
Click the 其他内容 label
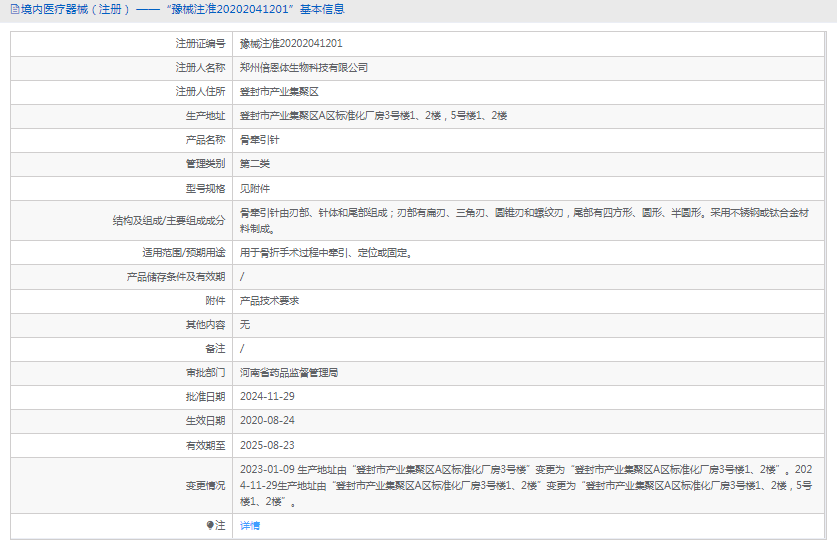(x=206, y=325)
